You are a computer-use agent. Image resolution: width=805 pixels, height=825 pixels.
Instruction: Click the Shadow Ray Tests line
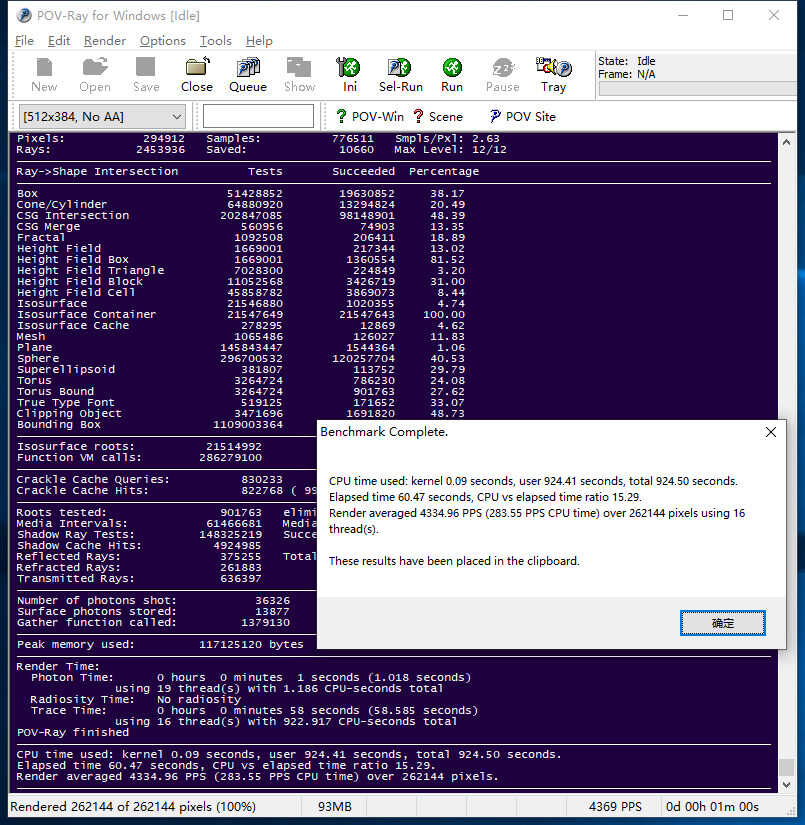tap(139, 534)
